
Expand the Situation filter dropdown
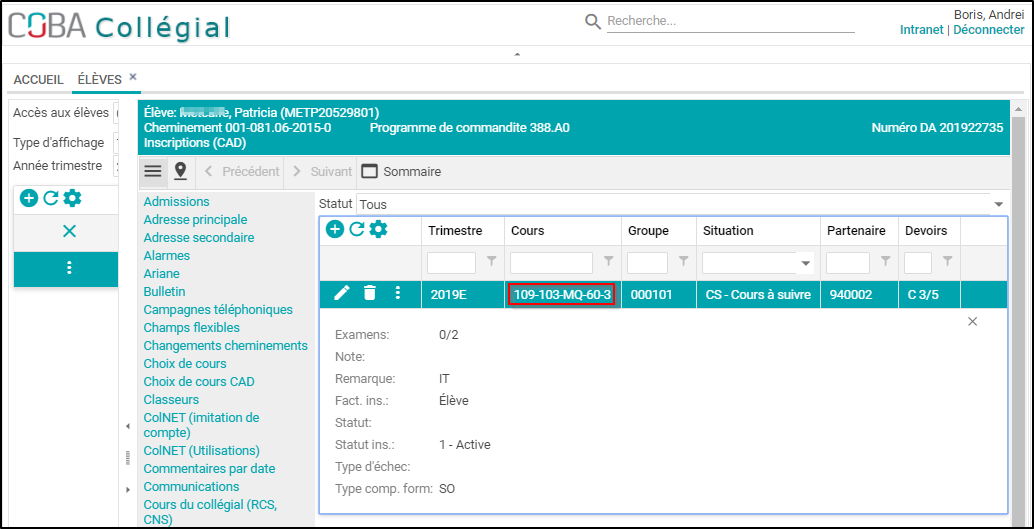coord(806,263)
